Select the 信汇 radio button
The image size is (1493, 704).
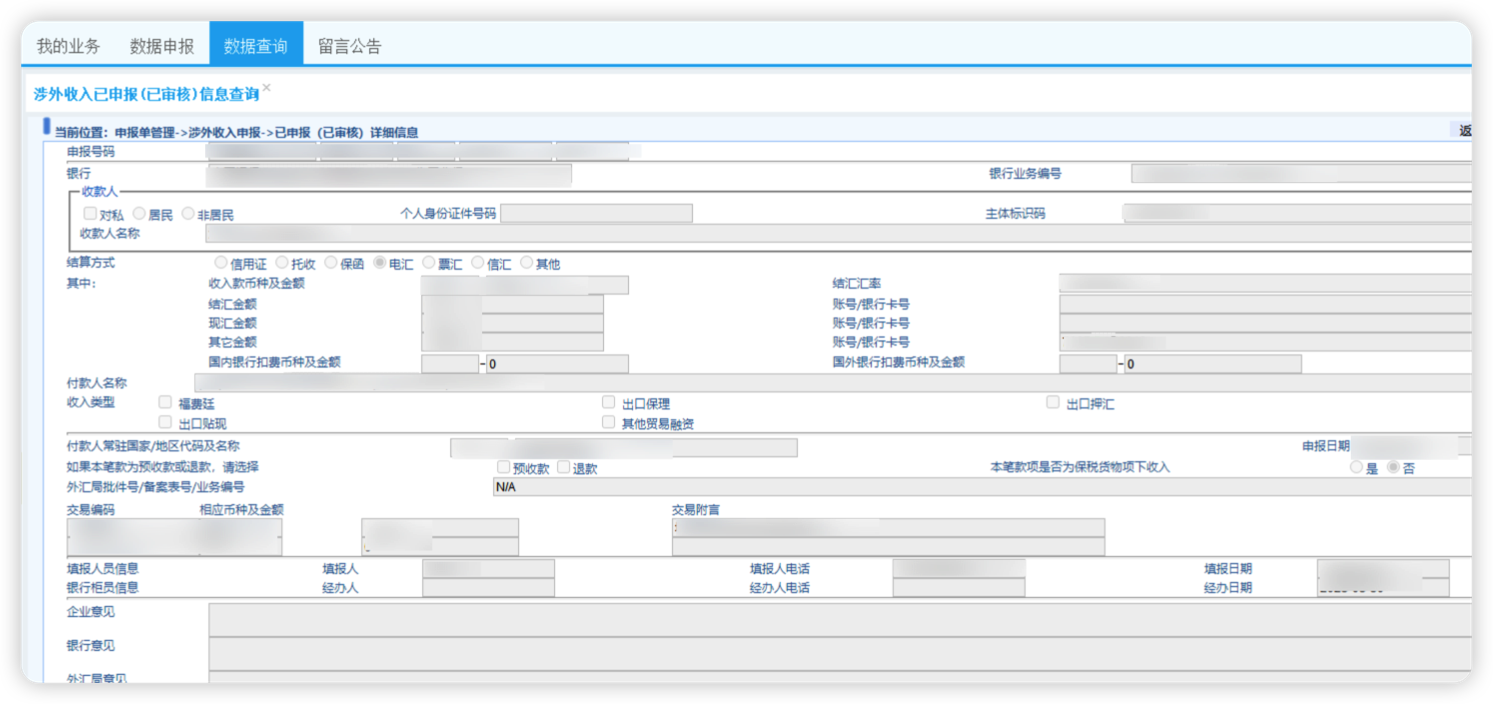click(x=478, y=263)
